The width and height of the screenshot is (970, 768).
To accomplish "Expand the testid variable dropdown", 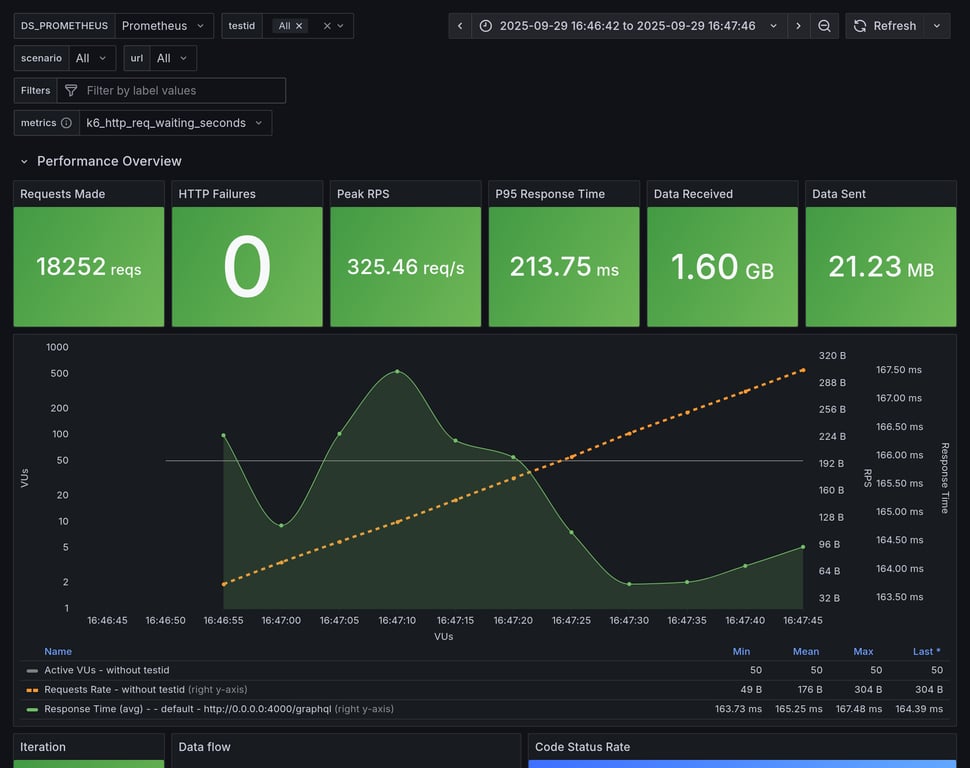I will (340, 26).
